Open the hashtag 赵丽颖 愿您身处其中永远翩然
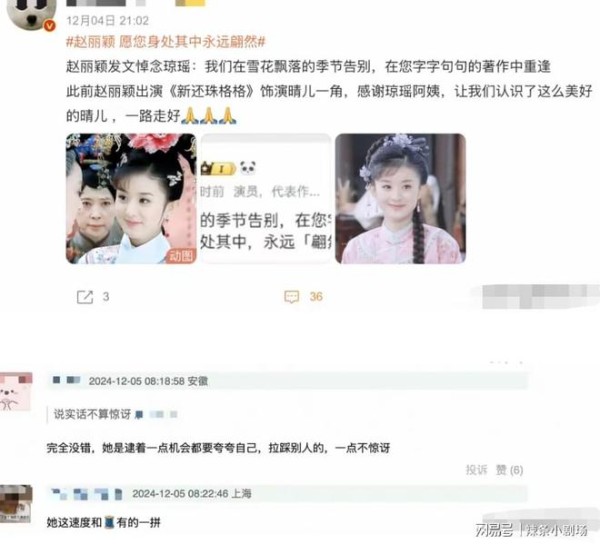This screenshot has height=544, width=600. [x=166, y=41]
